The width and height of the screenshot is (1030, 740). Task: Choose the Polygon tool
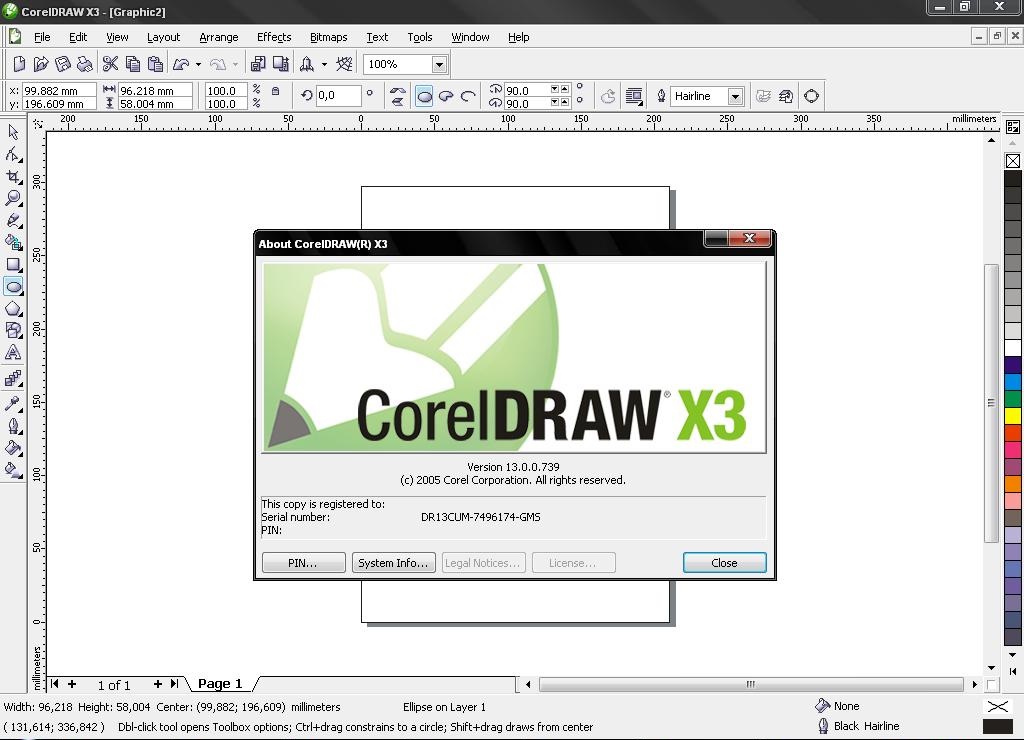(13, 309)
